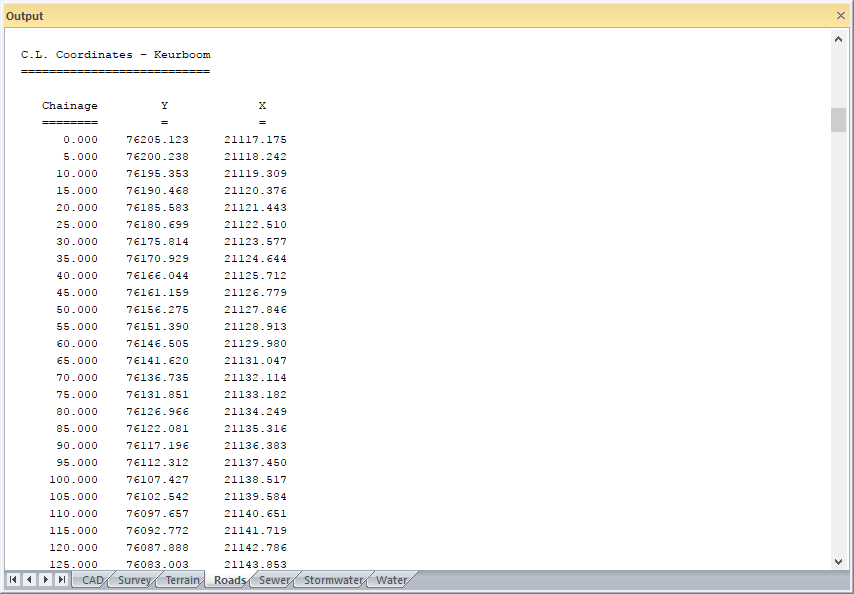854x594 pixels.
Task: Click the scroll down arrow in Output panel
Action: coord(838,561)
